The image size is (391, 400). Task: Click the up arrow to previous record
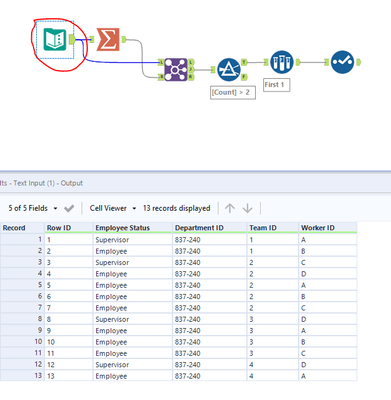tap(230, 208)
